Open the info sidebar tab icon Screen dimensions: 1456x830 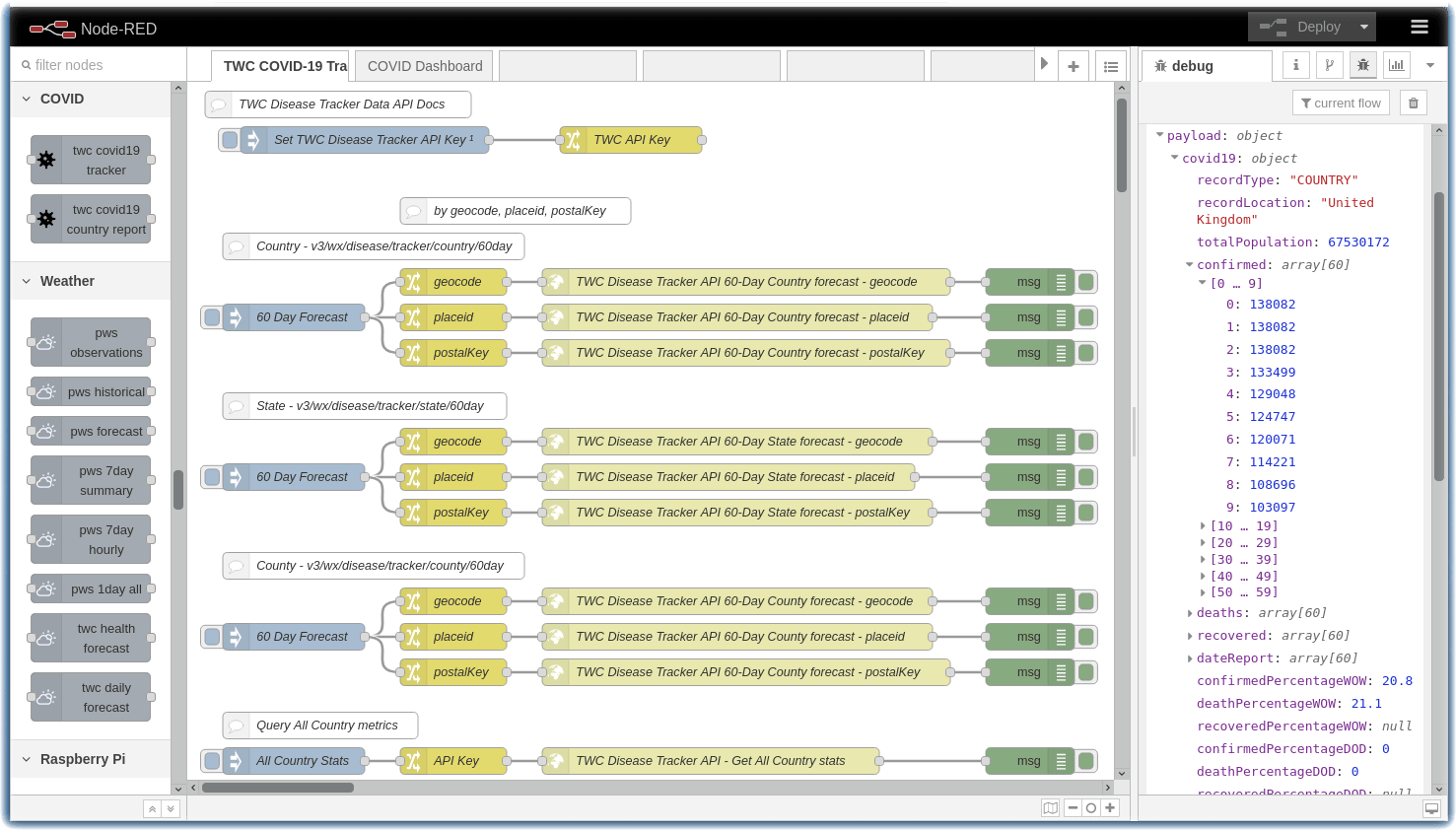(x=1296, y=65)
